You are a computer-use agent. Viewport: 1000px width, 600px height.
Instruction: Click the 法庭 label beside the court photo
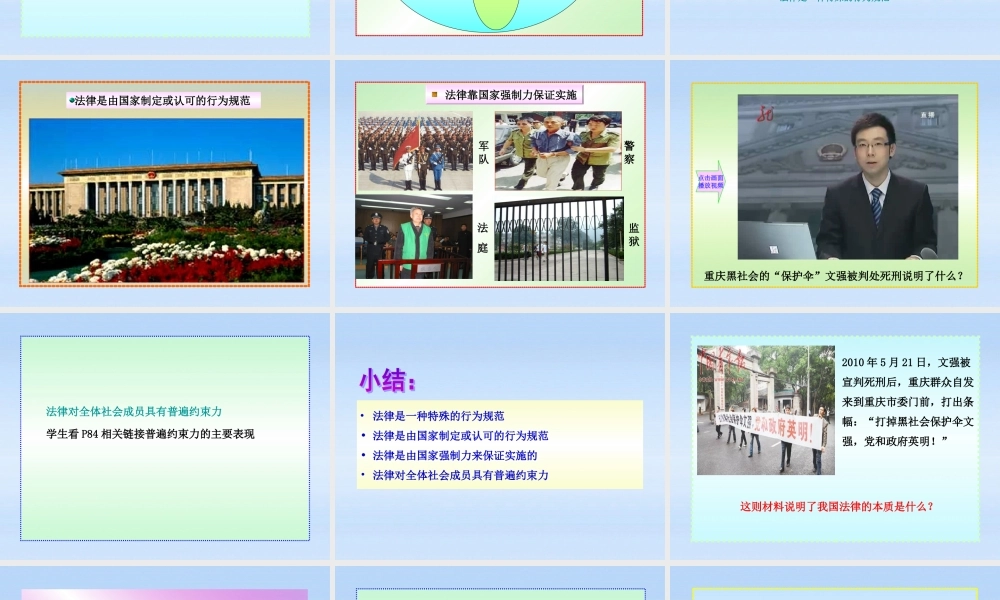(483, 237)
